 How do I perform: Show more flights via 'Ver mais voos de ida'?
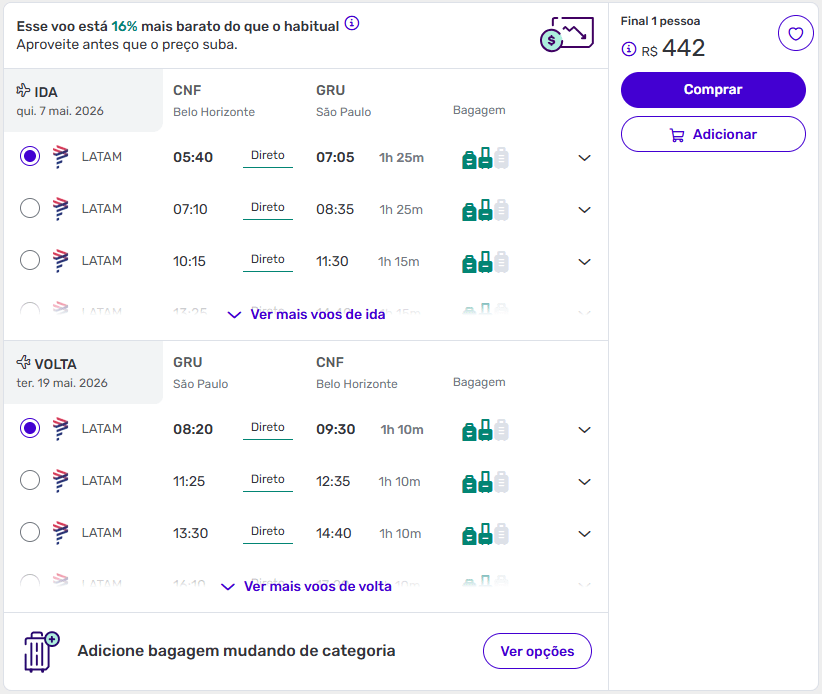tap(306, 314)
